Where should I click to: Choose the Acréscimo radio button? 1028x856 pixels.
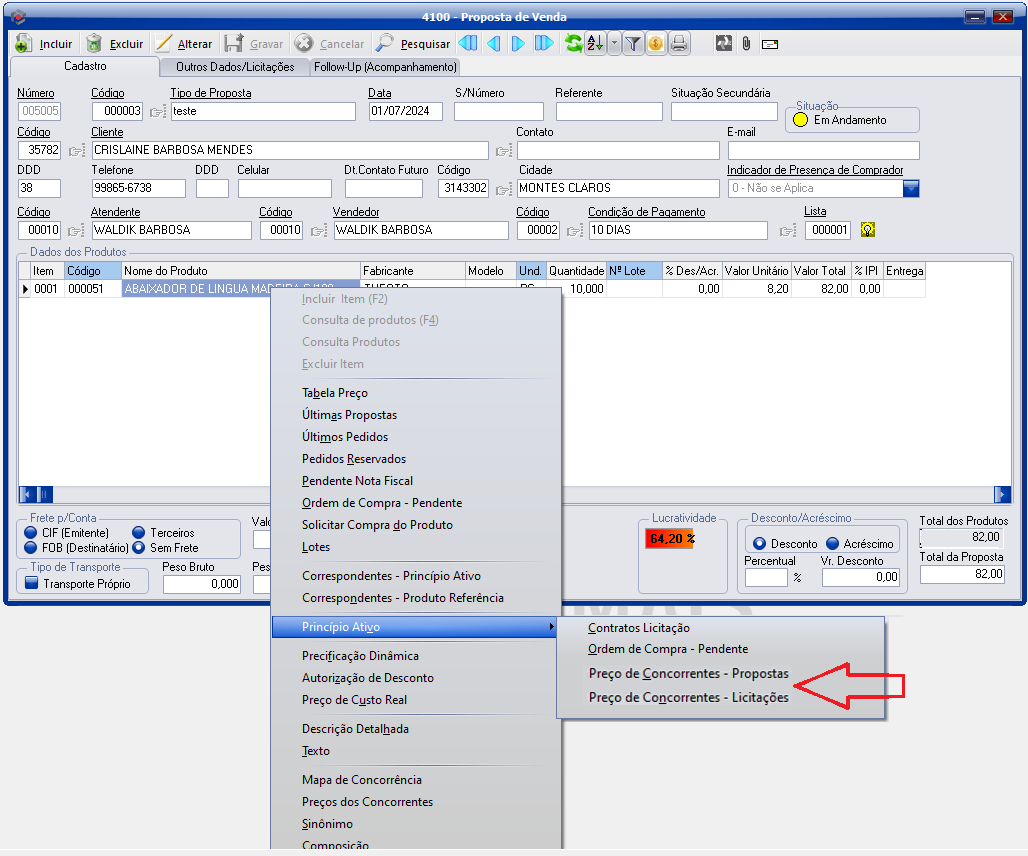833,544
